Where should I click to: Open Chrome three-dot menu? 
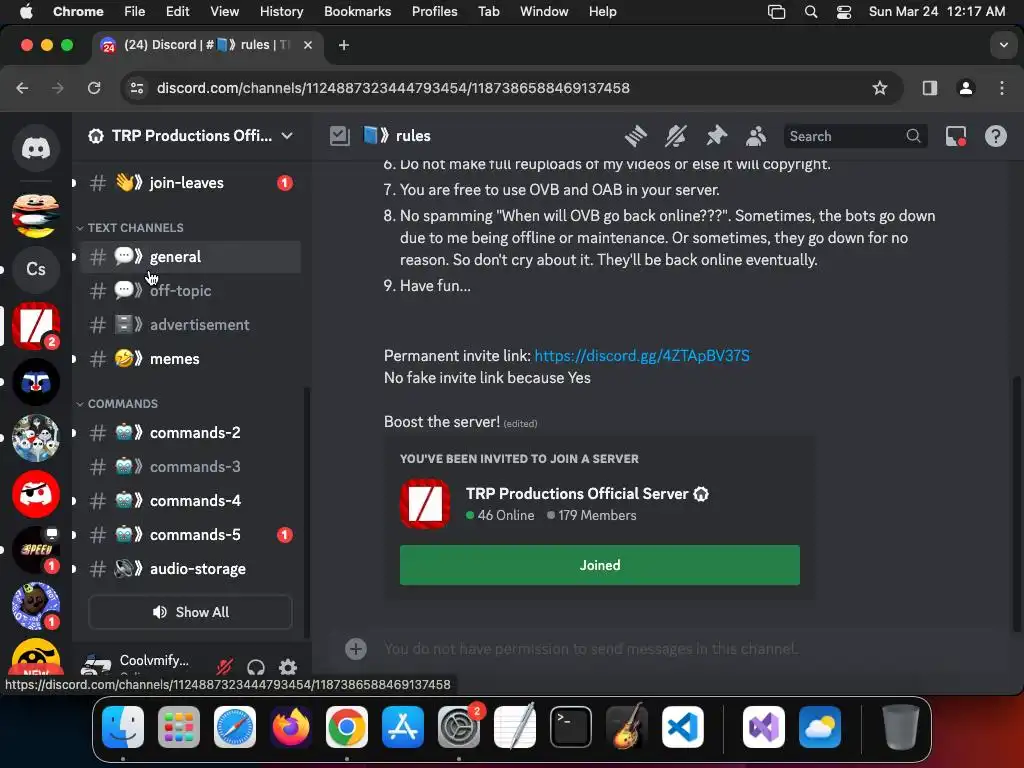(x=1002, y=88)
